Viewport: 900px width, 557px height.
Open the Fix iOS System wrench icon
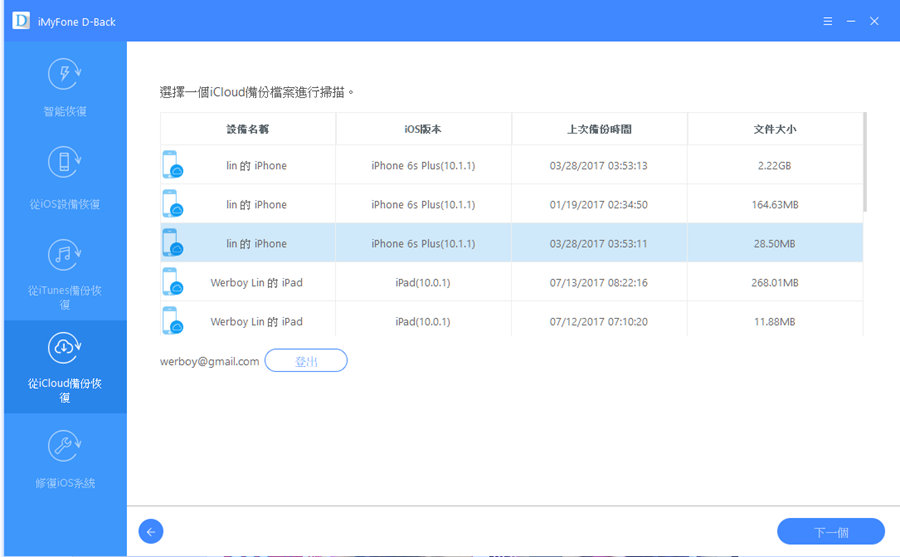pos(64,446)
